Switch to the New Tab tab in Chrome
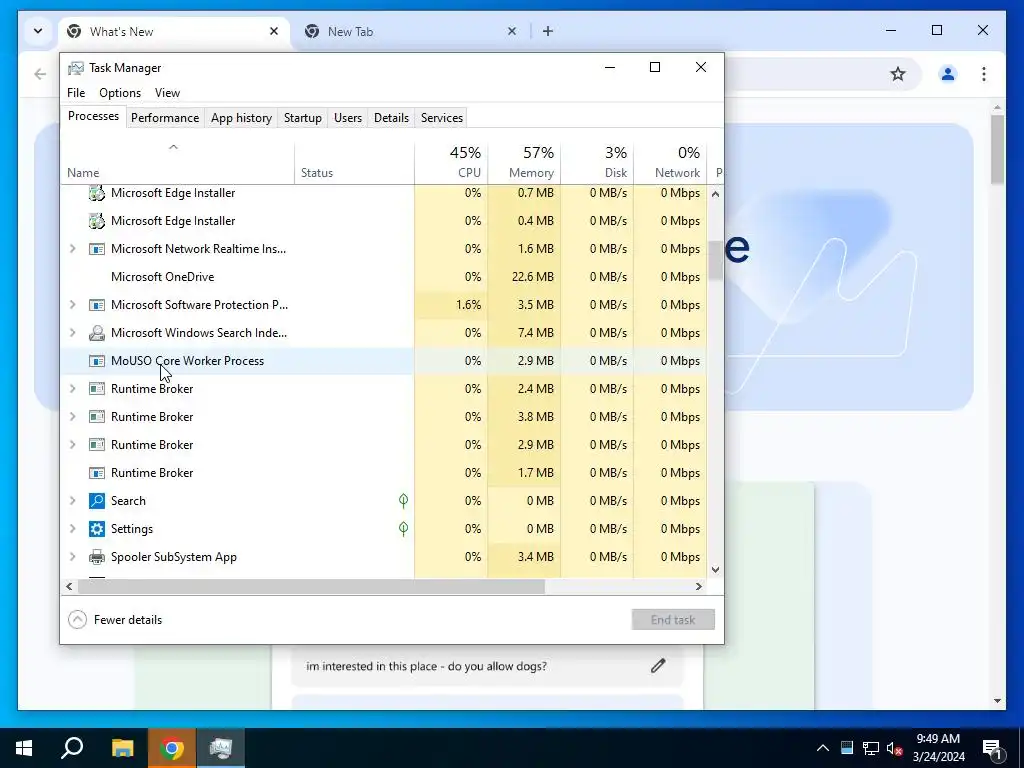The height and width of the screenshot is (768, 1024). [x=408, y=31]
